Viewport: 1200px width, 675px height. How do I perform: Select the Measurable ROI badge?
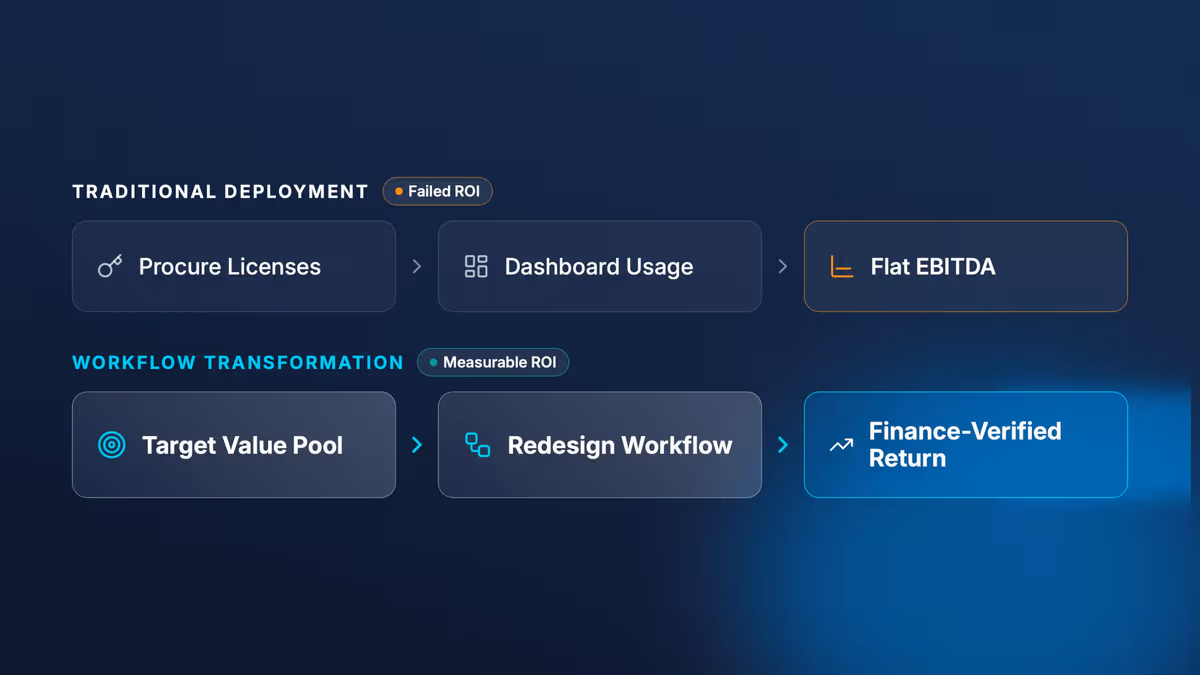click(493, 362)
